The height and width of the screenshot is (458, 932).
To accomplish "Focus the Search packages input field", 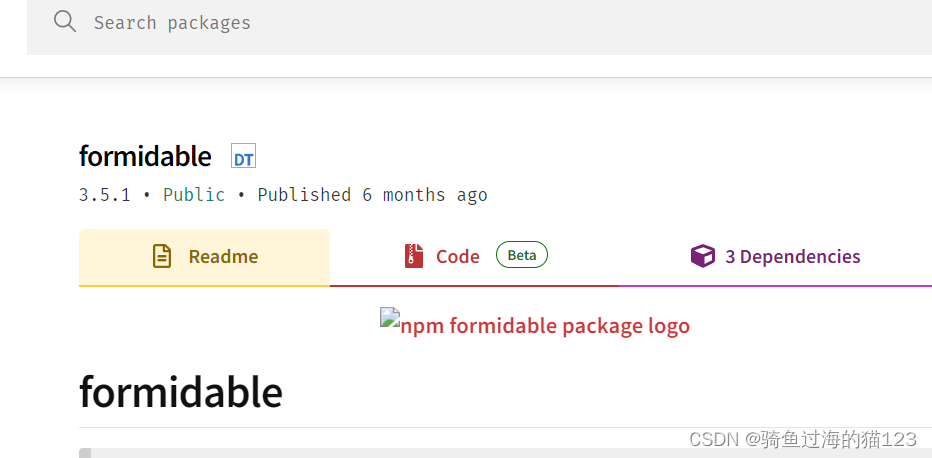I will pyautogui.click(x=400, y=22).
